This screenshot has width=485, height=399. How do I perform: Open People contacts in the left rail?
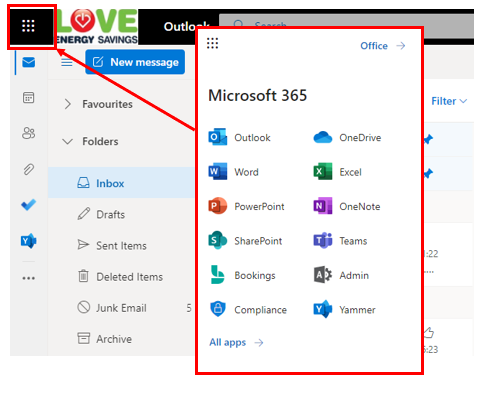pyautogui.click(x=29, y=133)
